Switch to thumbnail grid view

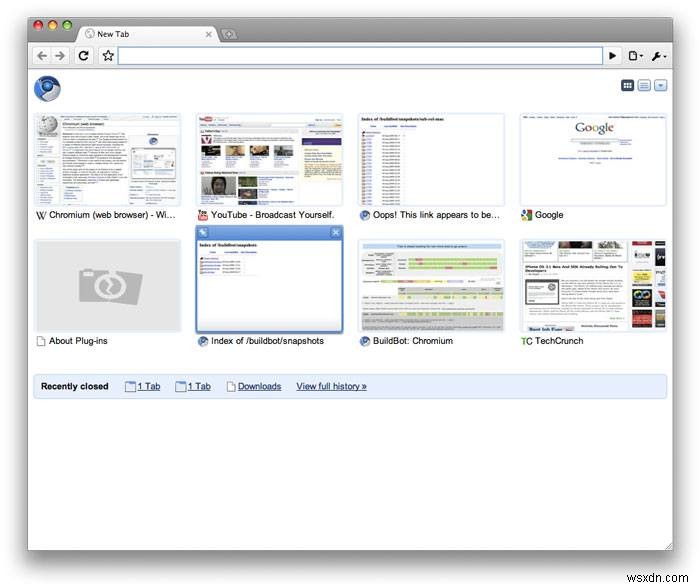[x=627, y=85]
